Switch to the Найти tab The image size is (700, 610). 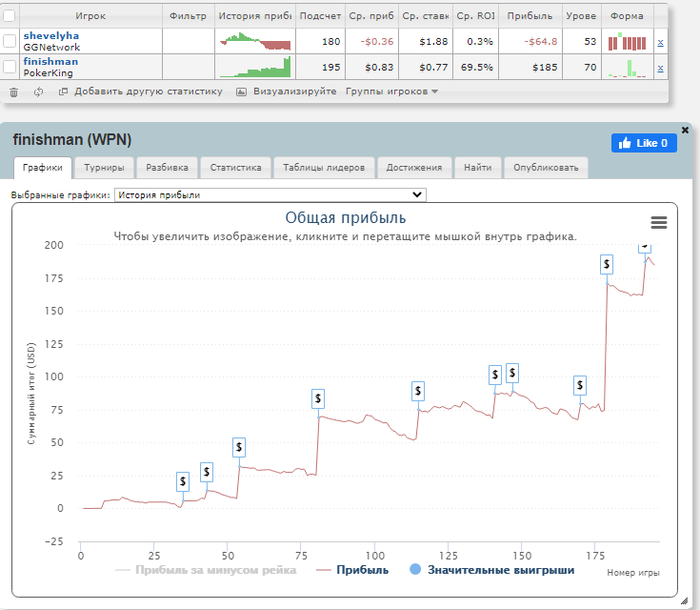click(x=478, y=168)
